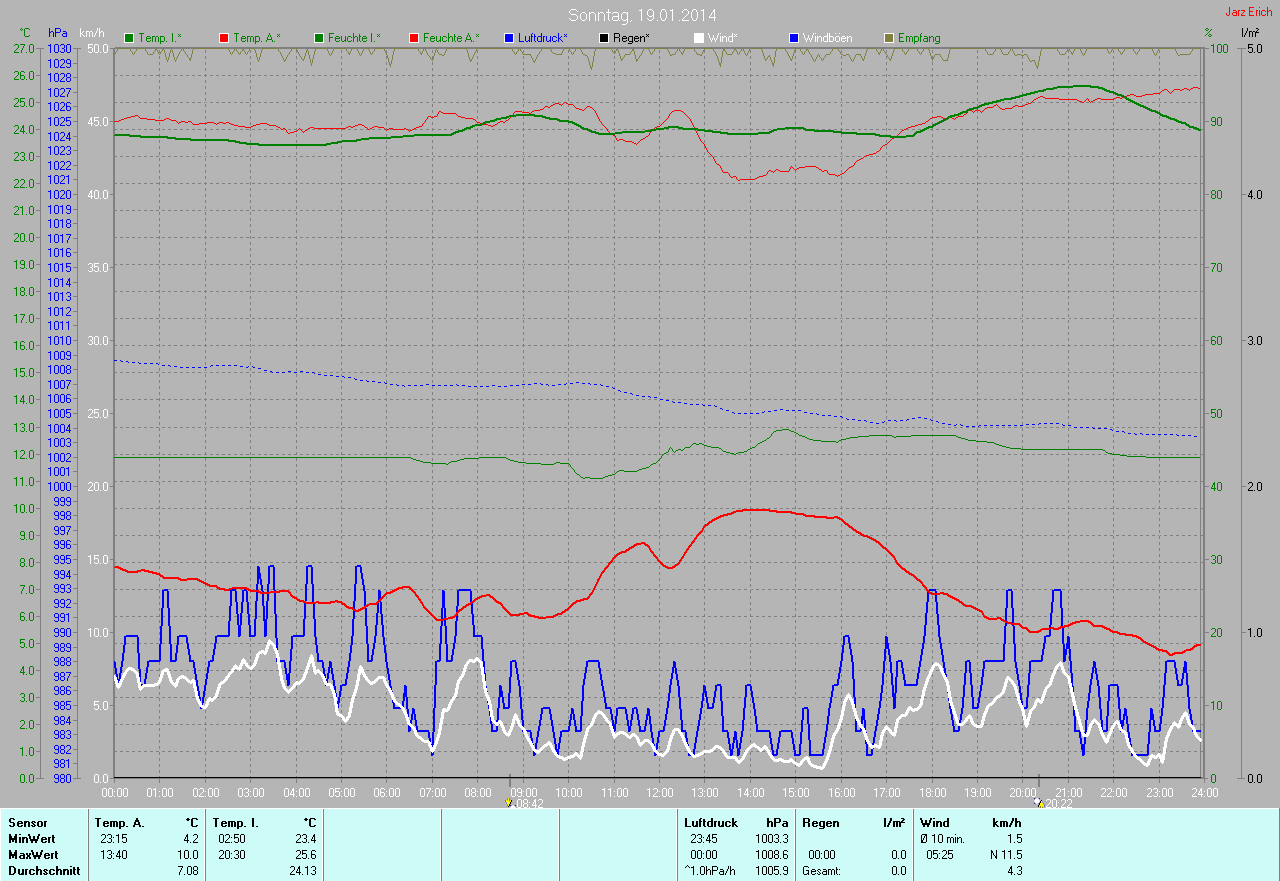
Task: Click the outdoor average value 7.08
Action: [188, 871]
